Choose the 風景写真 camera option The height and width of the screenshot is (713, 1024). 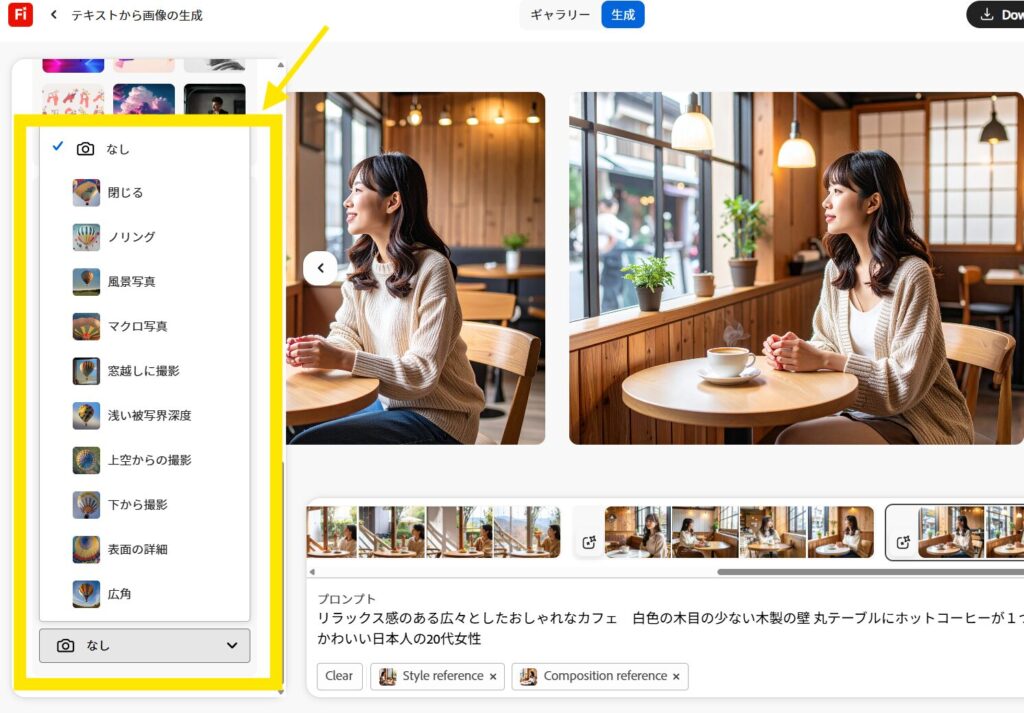(x=144, y=281)
